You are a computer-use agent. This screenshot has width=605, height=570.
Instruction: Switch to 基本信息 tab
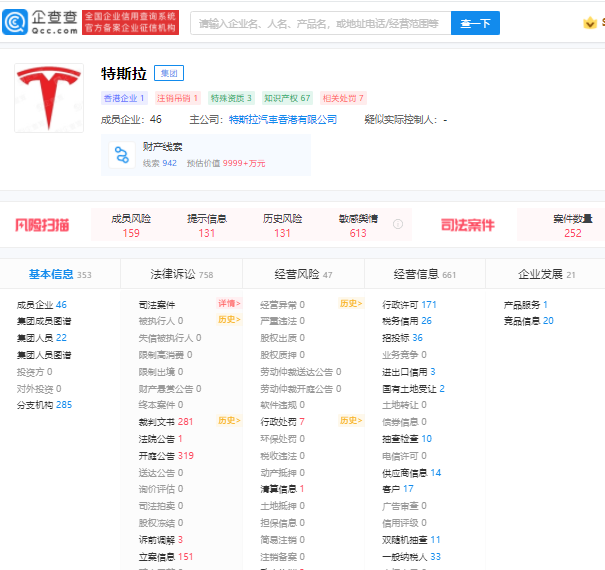60,274
